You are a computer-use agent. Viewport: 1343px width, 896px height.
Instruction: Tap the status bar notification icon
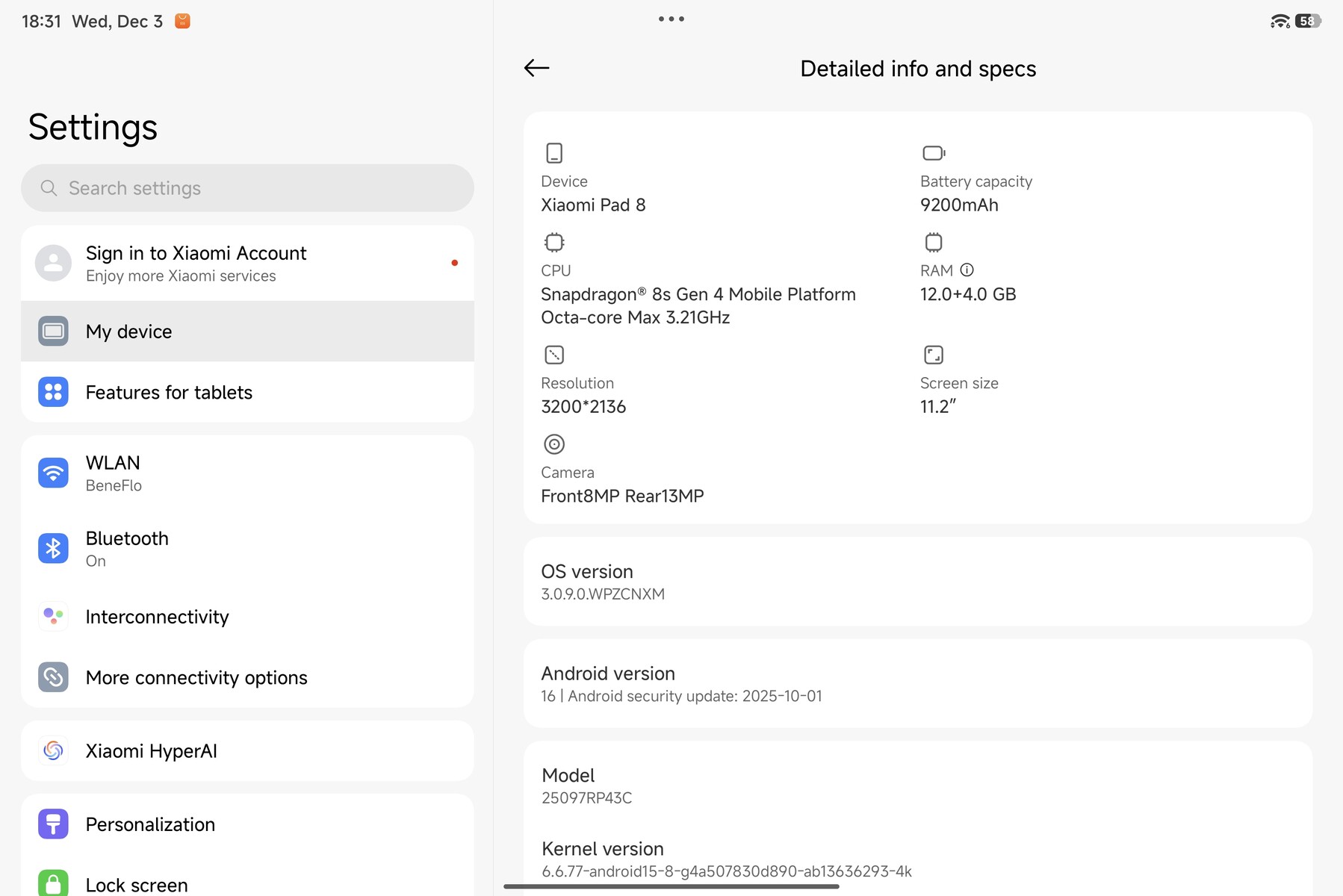click(182, 21)
